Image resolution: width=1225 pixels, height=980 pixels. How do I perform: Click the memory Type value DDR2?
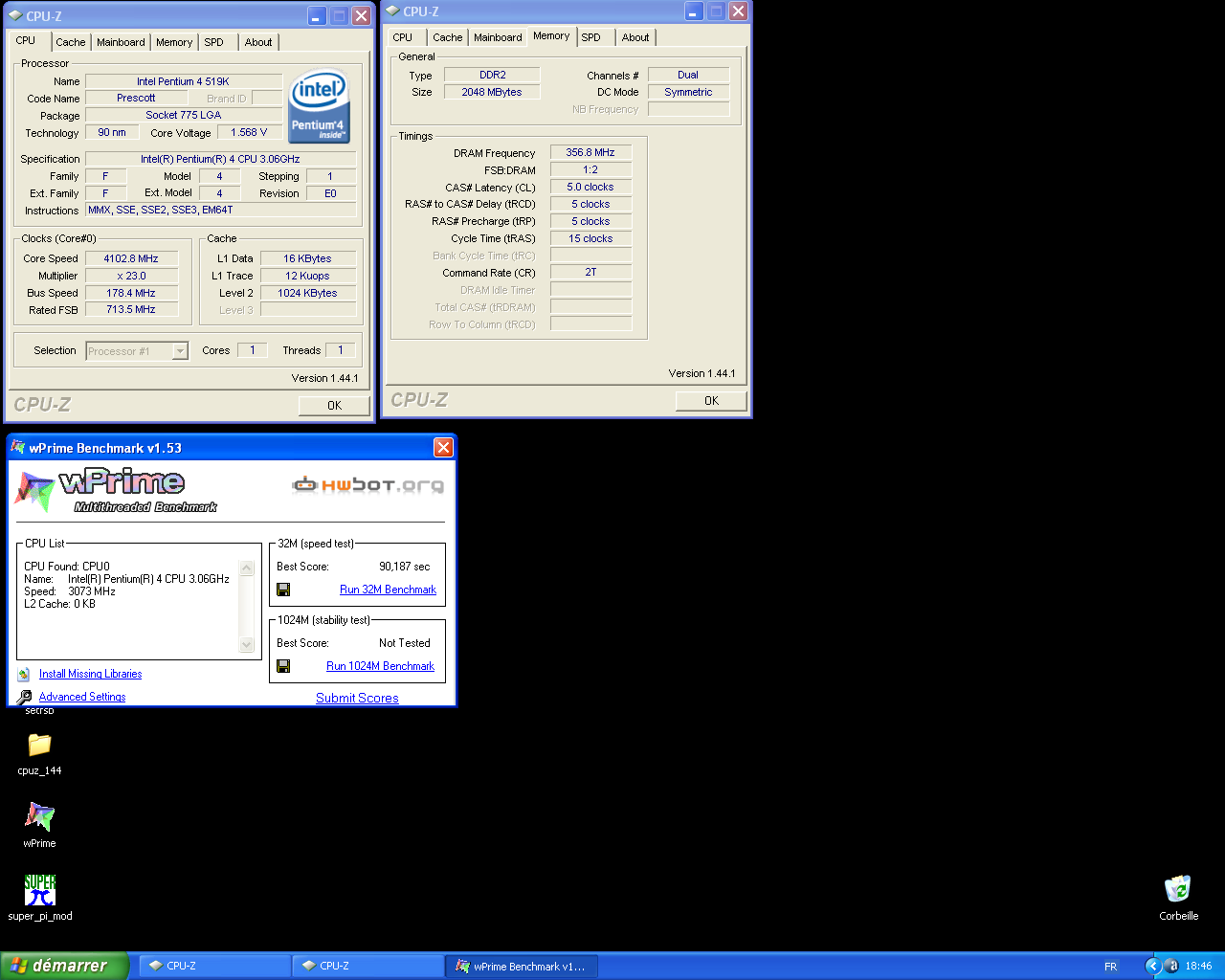click(492, 75)
